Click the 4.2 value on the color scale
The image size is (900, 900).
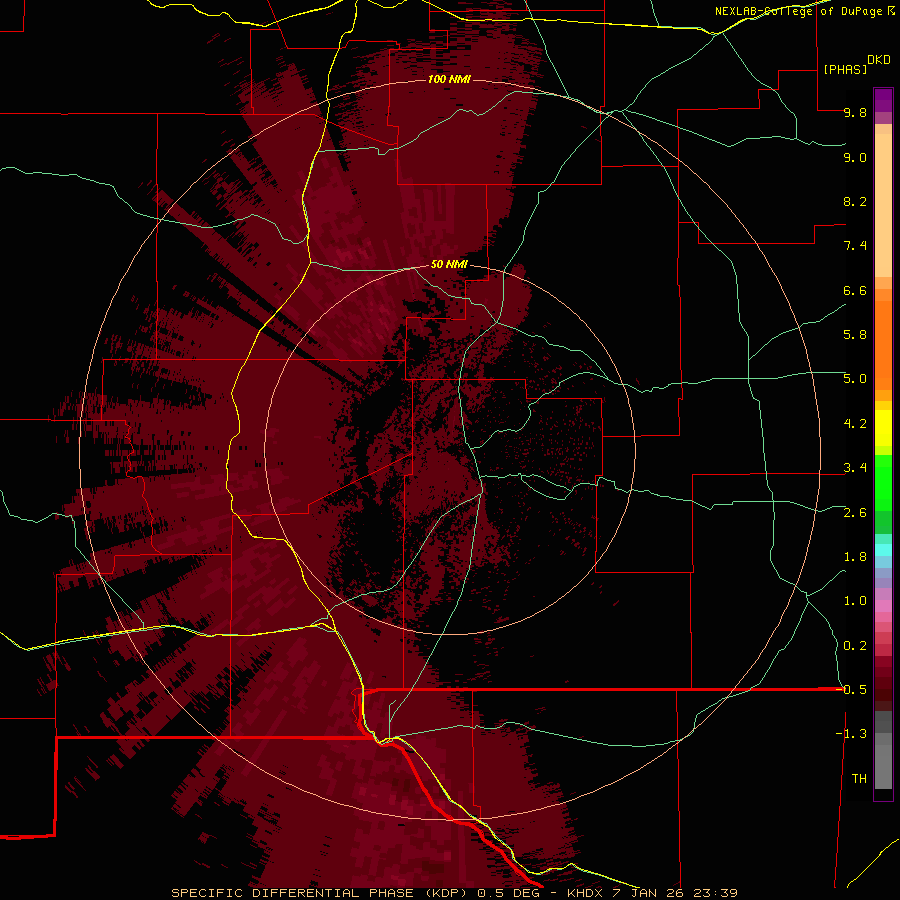(855, 424)
